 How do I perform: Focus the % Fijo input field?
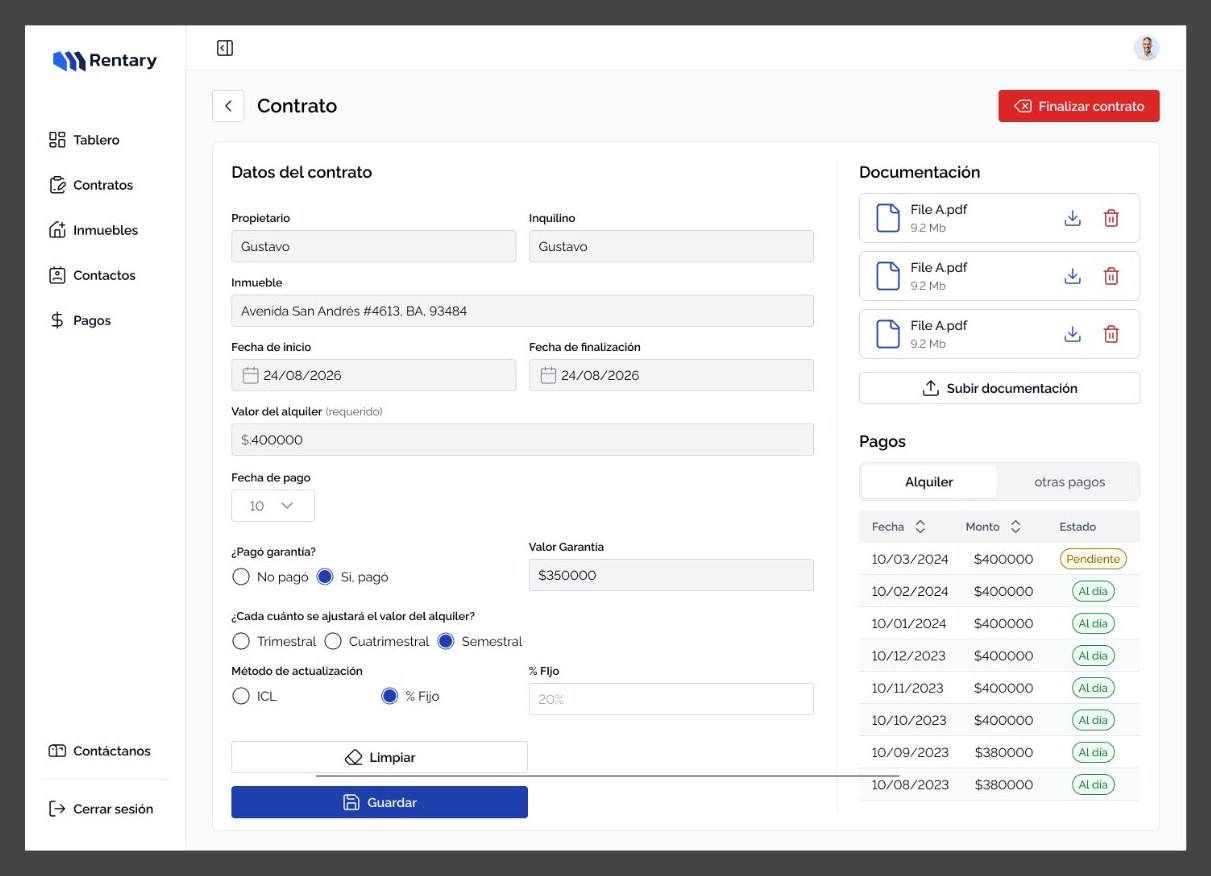click(671, 699)
